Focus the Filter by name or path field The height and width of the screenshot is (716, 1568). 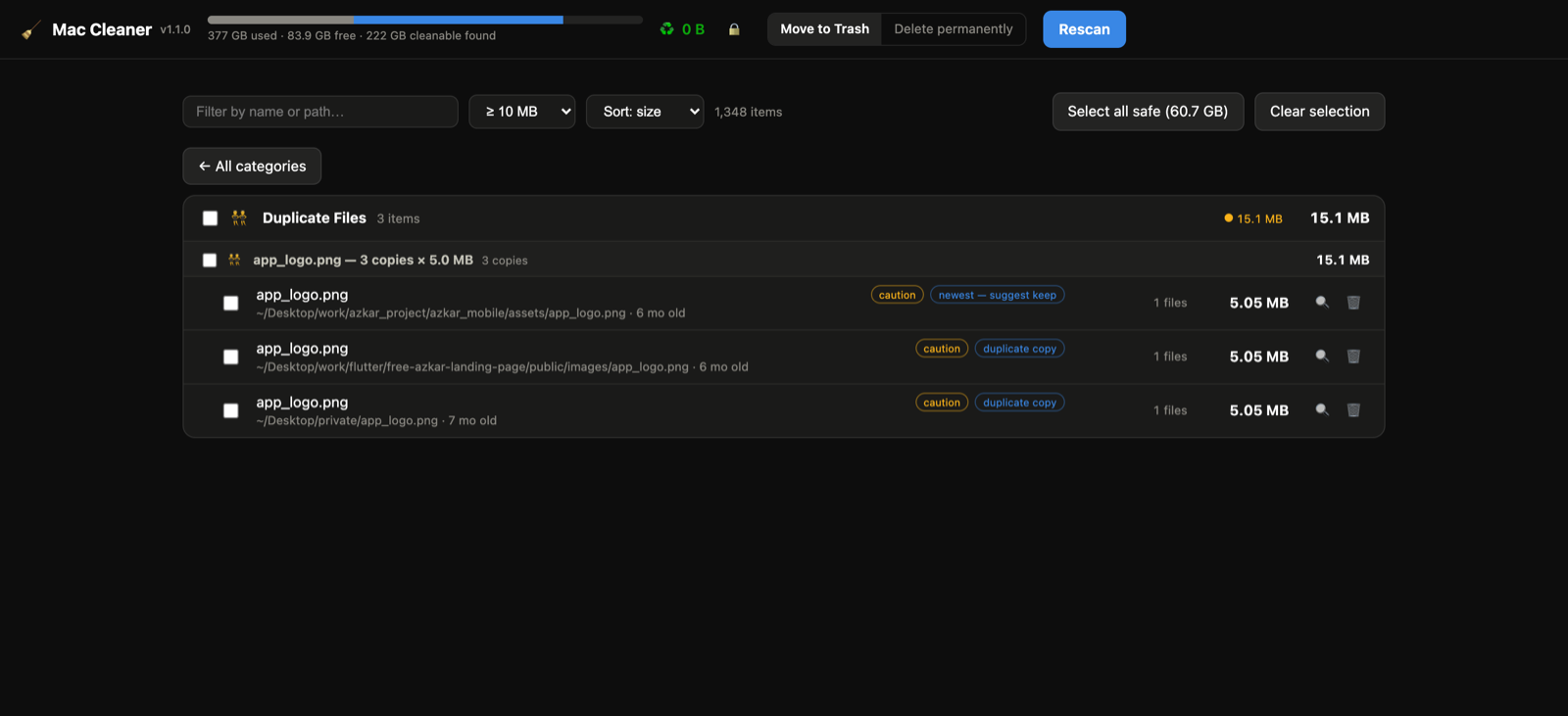320,112
